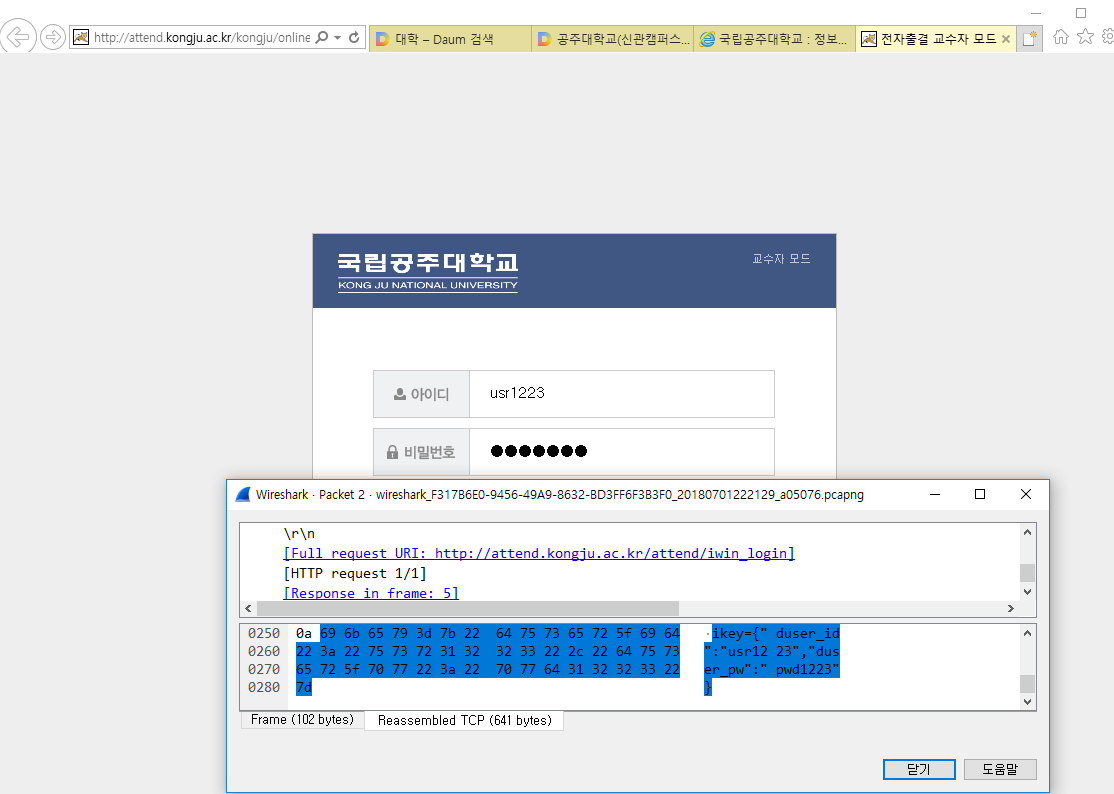Click the search magnifier in address bar

(322, 37)
